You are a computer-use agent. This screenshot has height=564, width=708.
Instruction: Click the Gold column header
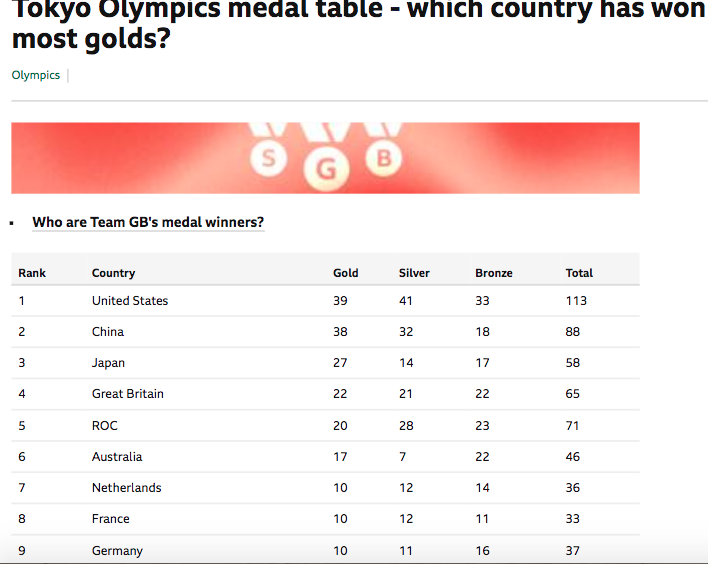click(x=346, y=273)
